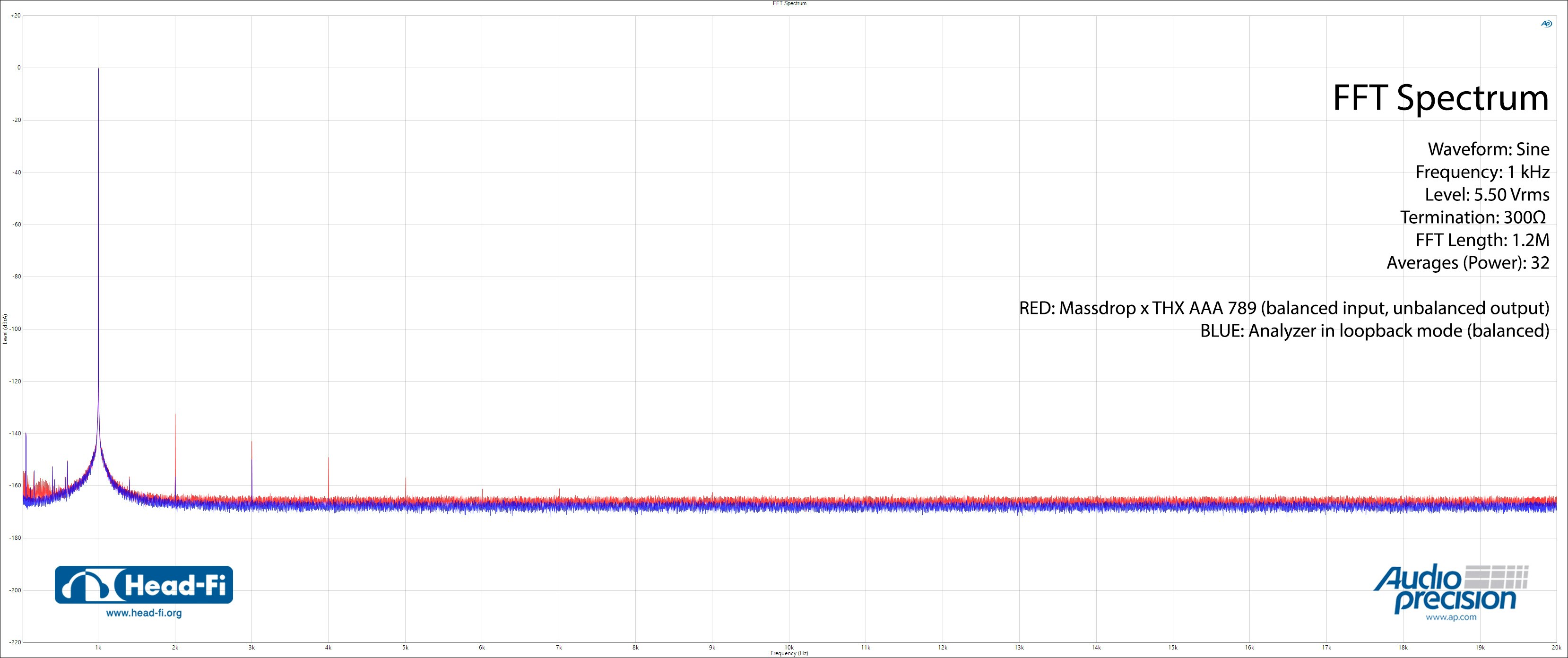Image resolution: width=1568 pixels, height=658 pixels.
Task: Click the Level (dBrA) axis title
Action: (x=6, y=329)
